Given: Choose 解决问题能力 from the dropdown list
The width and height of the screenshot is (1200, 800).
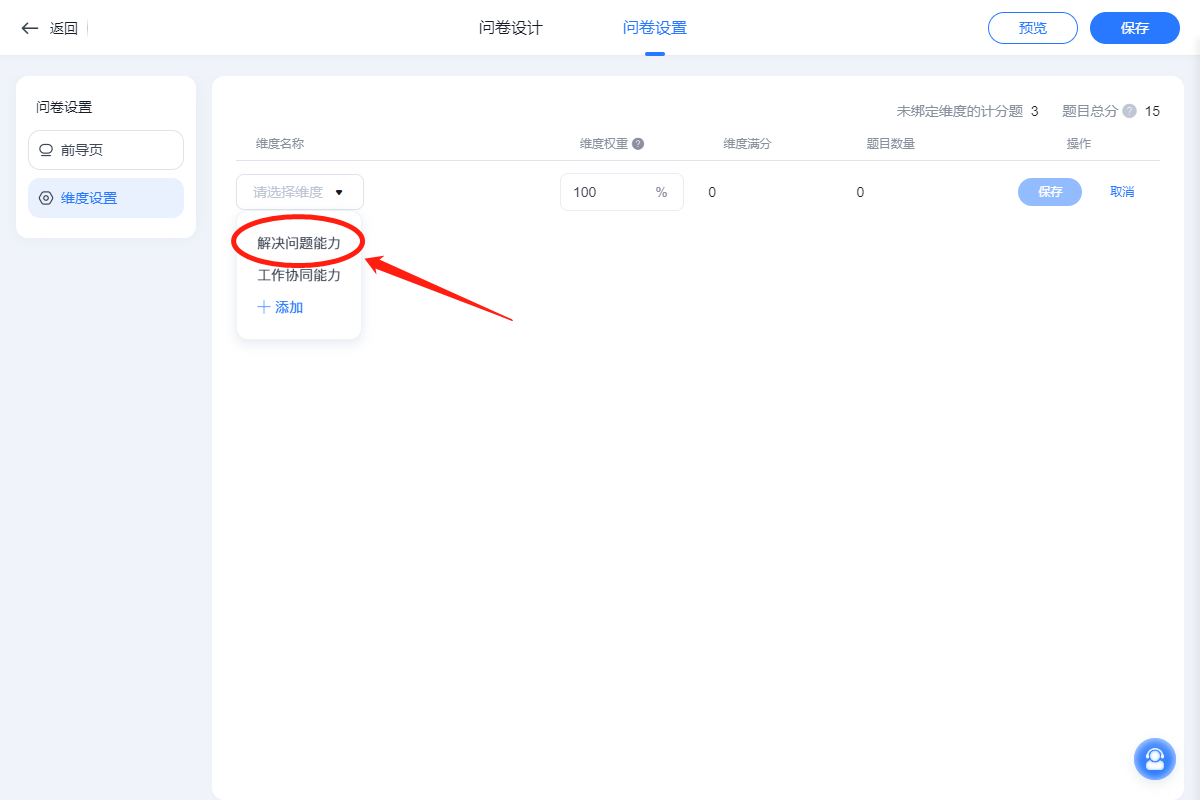Looking at the screenshot, I should (x=299, y=243).
